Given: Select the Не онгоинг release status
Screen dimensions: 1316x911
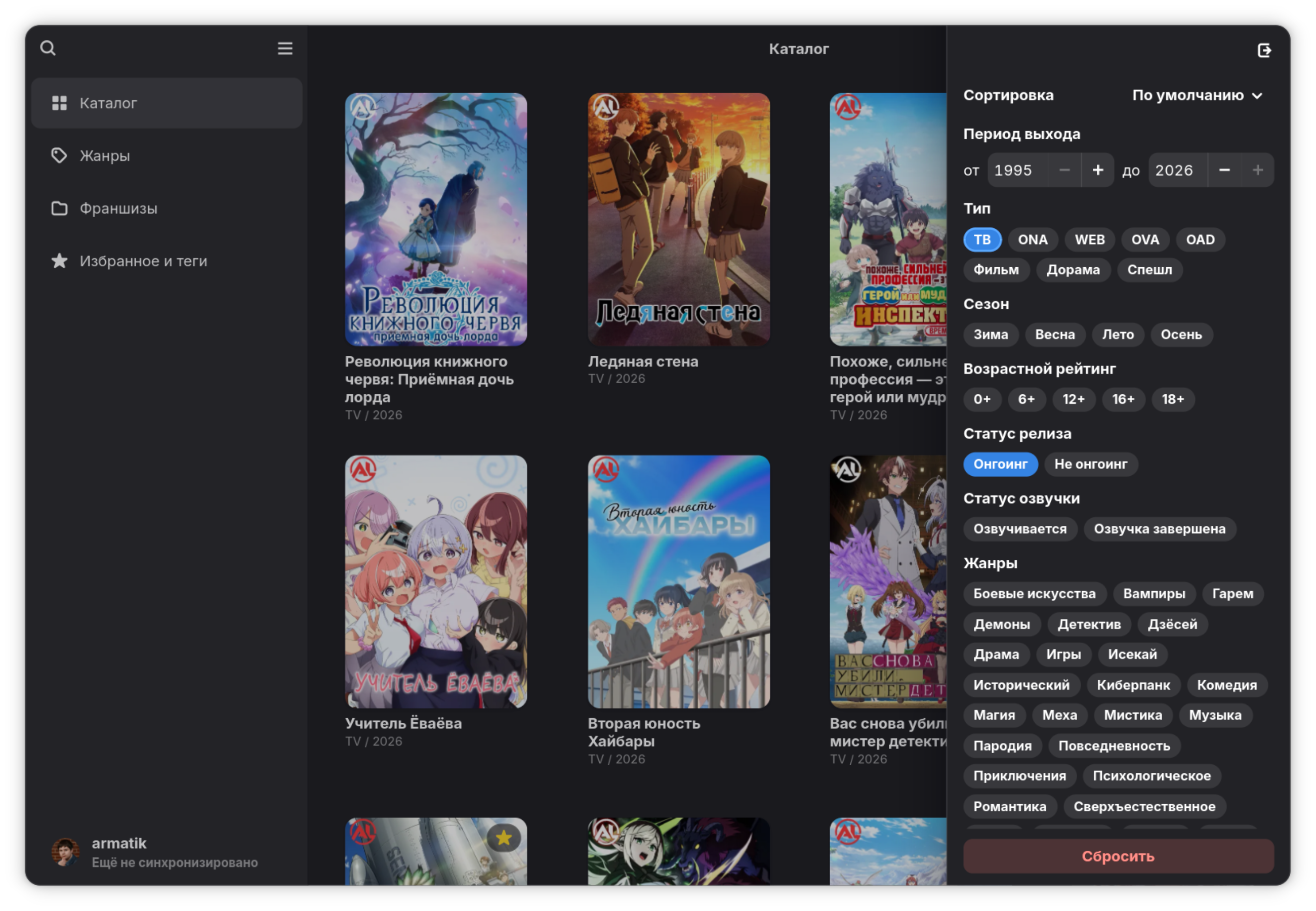Looking at the screenshot, I should point(1091,464).
